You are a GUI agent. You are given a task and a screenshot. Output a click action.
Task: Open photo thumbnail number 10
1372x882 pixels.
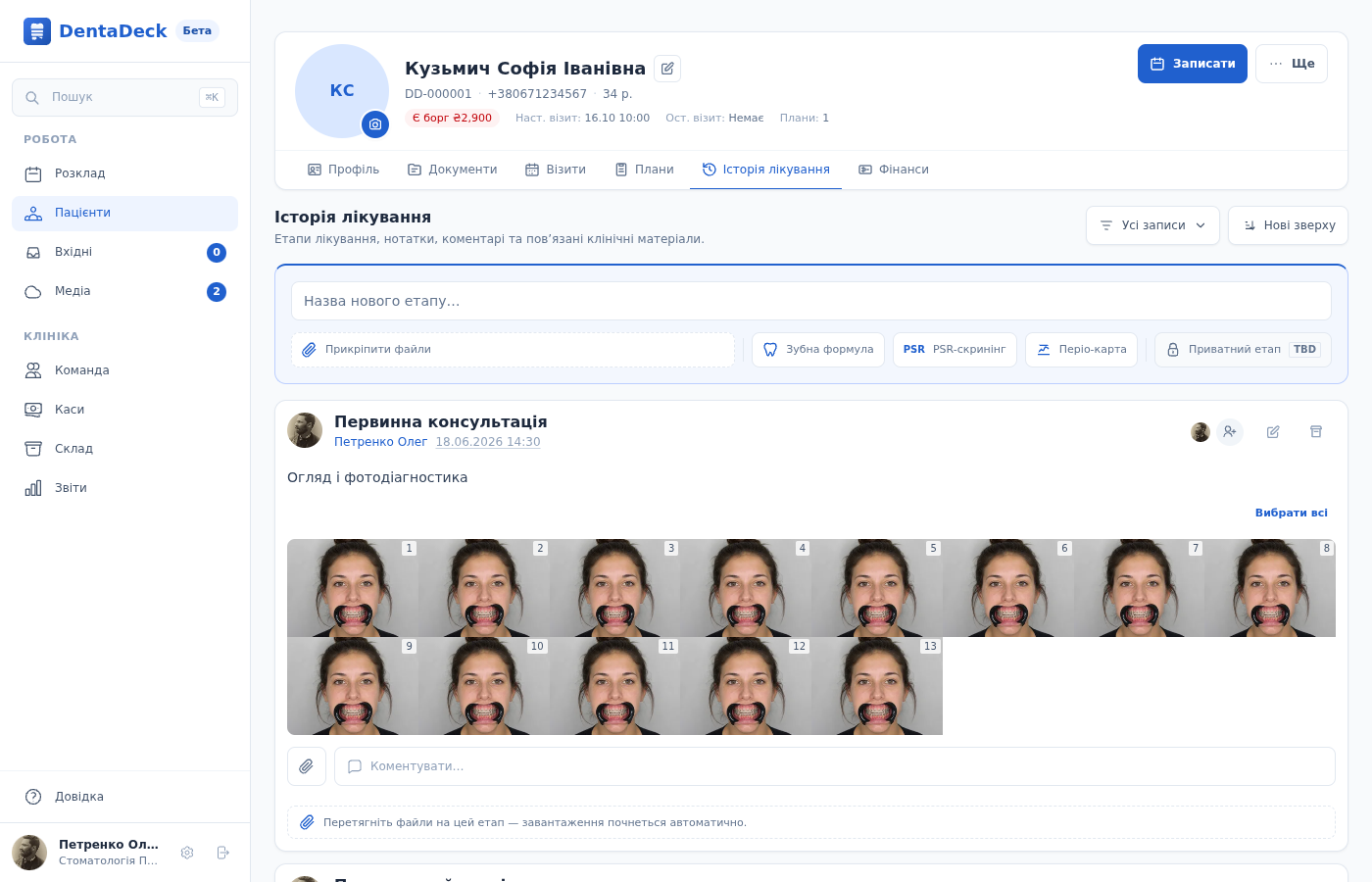click(x=484, y=686)
